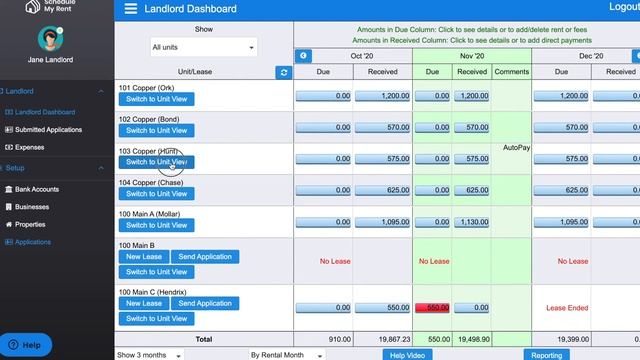
Task: Click the red overdue 550.00 due amount
Action: pyautogui.click(x=432, y=307)
